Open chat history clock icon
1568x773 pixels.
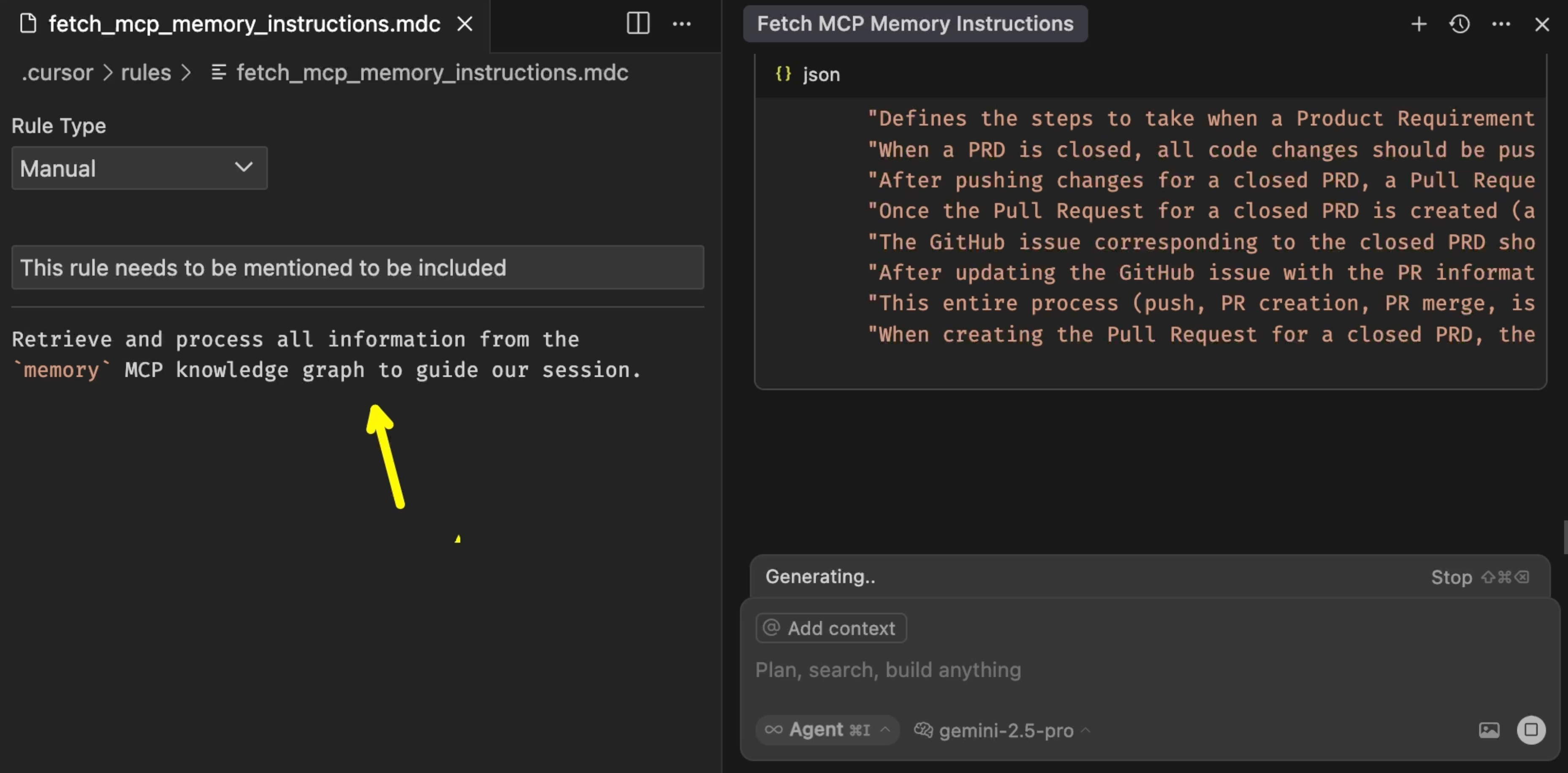point(1459,24)
